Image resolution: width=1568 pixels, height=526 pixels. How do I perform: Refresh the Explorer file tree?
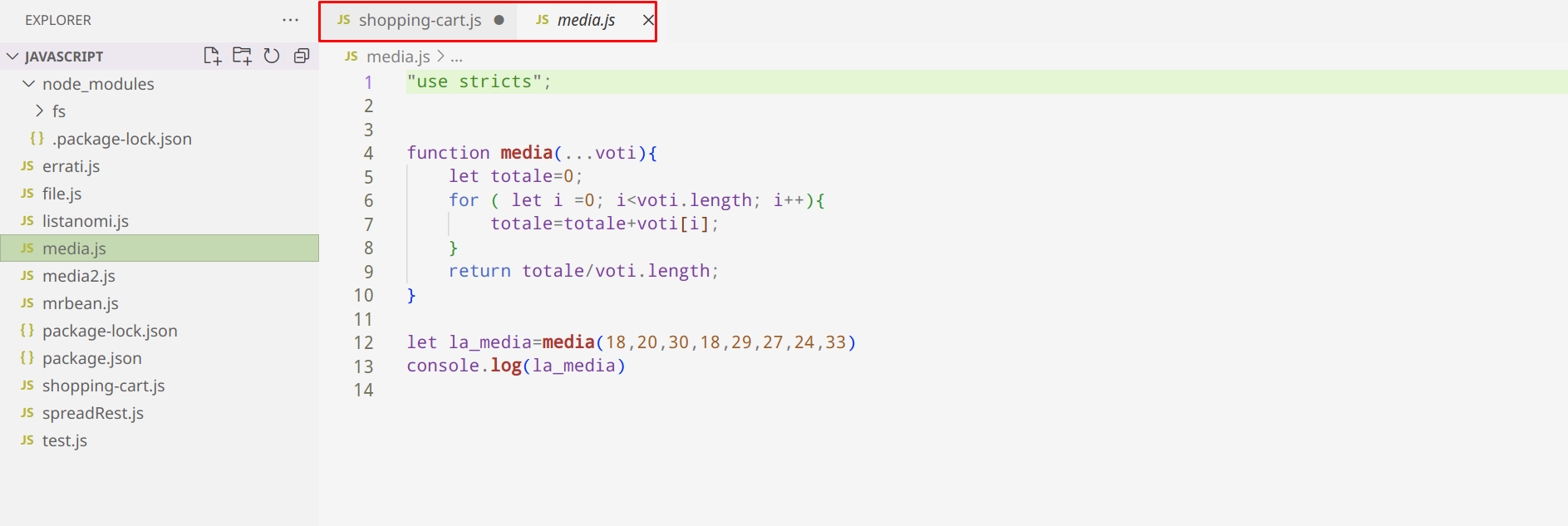tap(272, 56)
